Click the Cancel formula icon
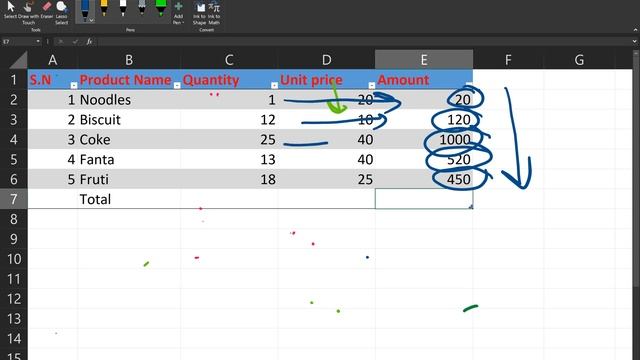 61,42
